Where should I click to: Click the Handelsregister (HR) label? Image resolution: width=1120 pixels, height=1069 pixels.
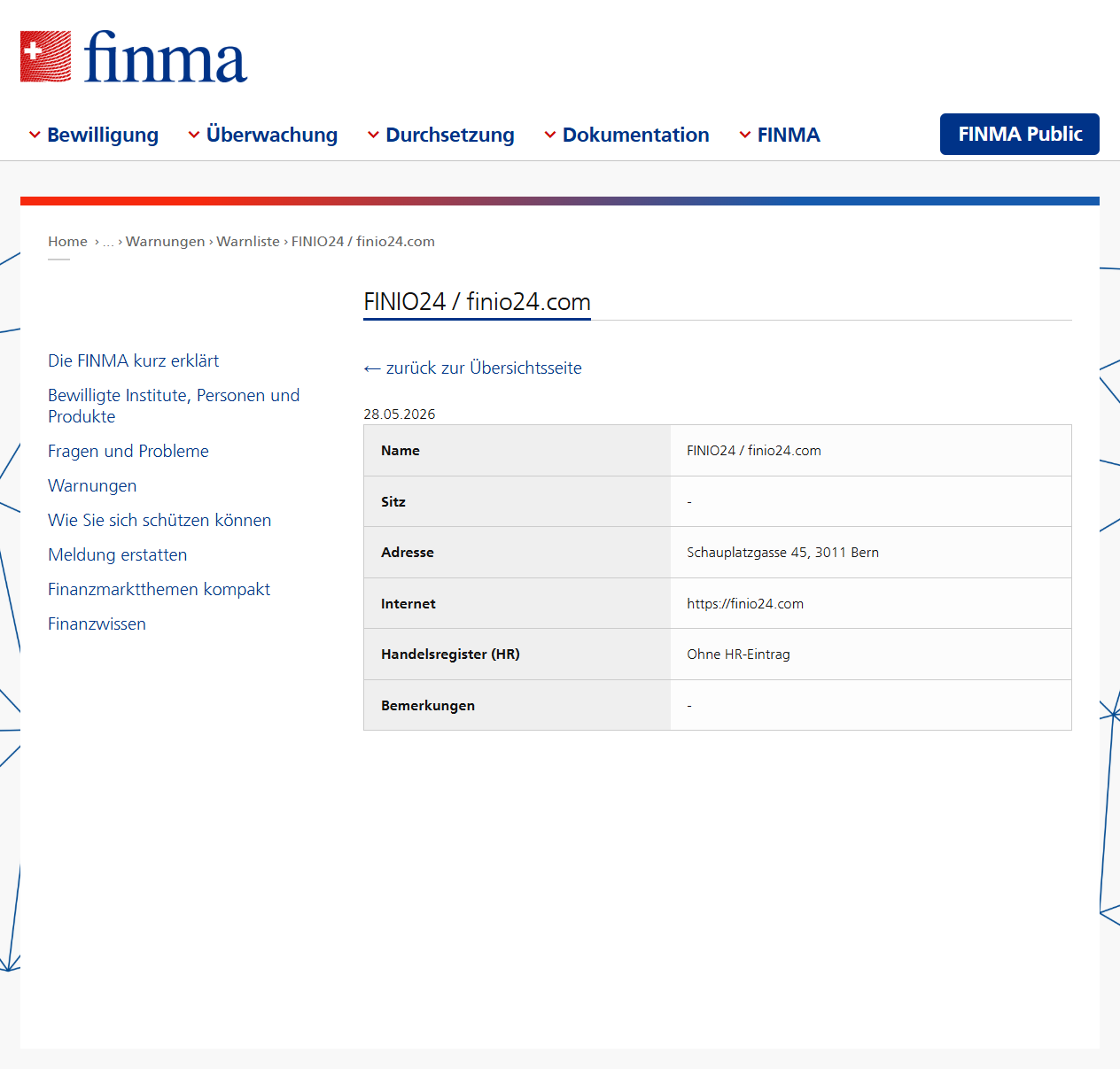click(x=450, y=654)
